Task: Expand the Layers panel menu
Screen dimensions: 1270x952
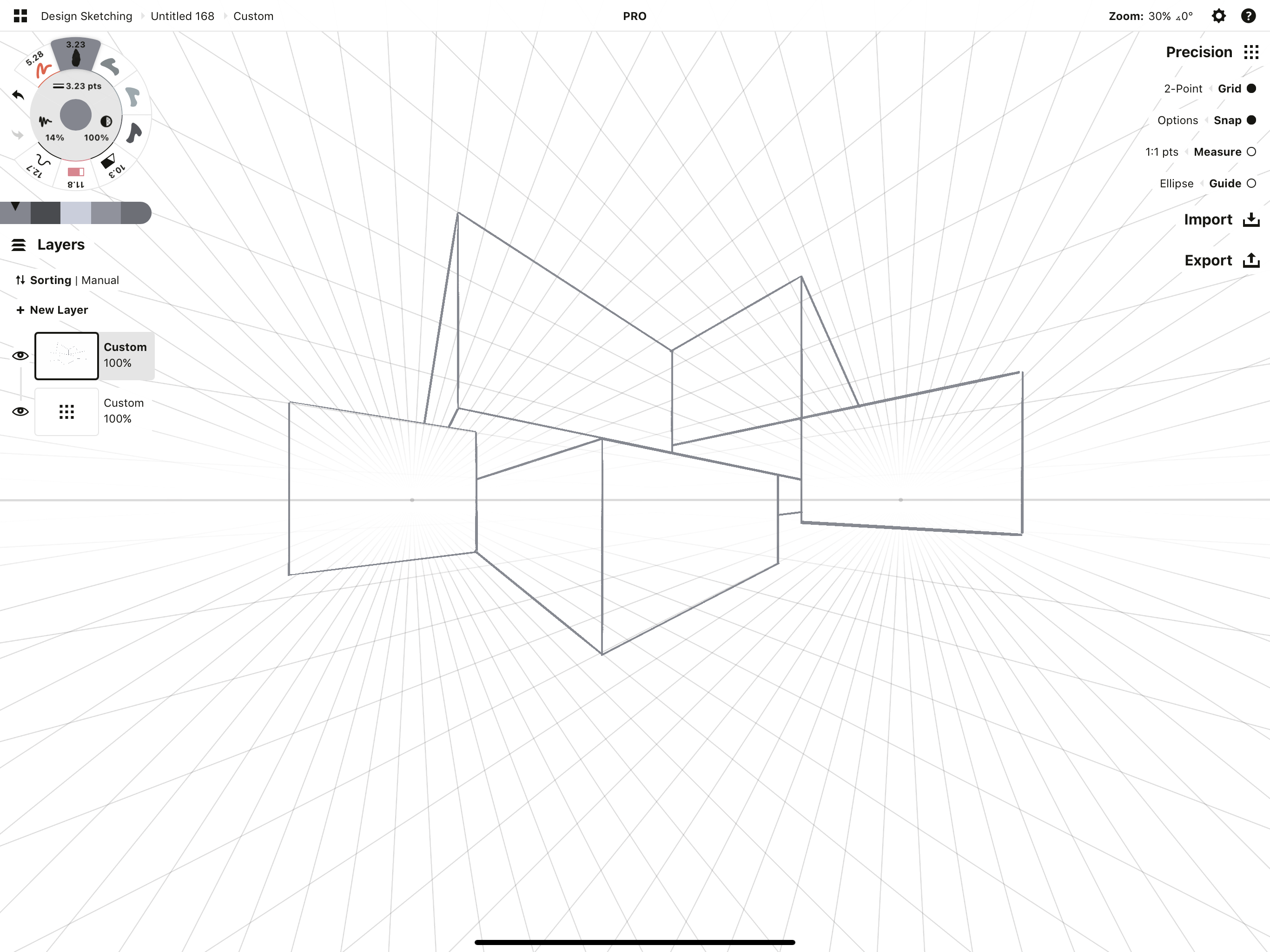Action: [19, 244]
